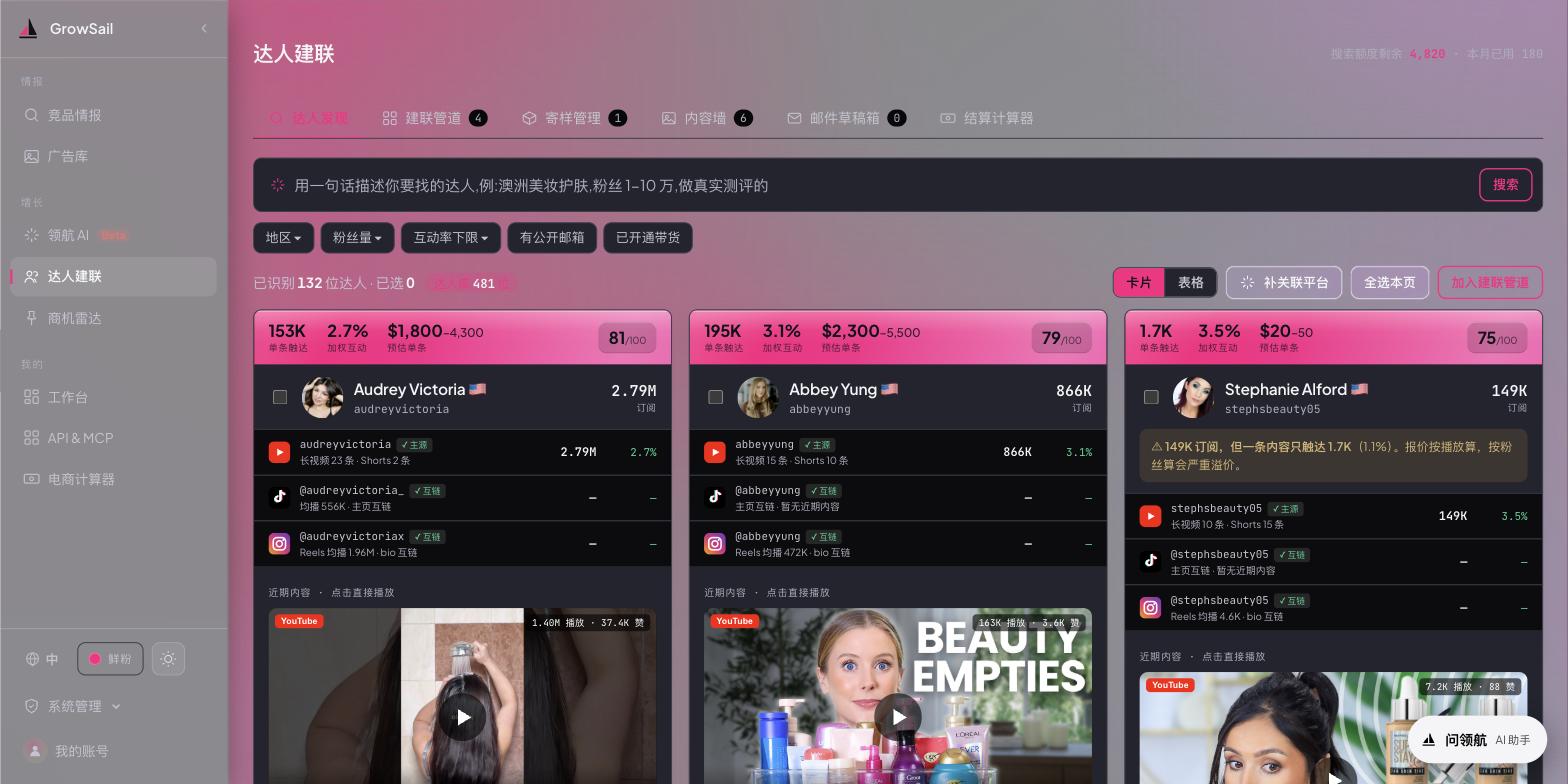Click the pin icon beside 商机雷达
Image resolution: width=1568 pixels, height=784 pixels.
(x=31, y=318)
